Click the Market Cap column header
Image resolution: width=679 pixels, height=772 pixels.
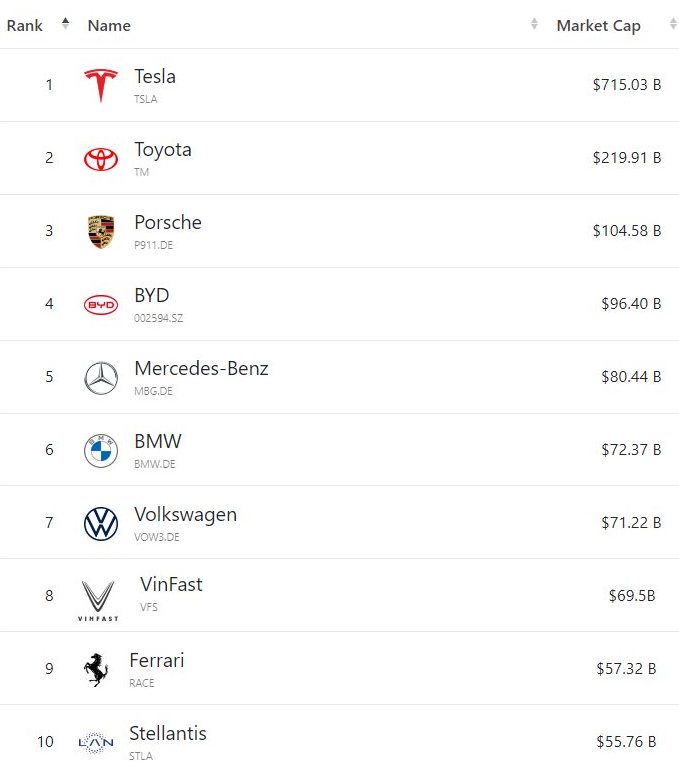[599, 26]
